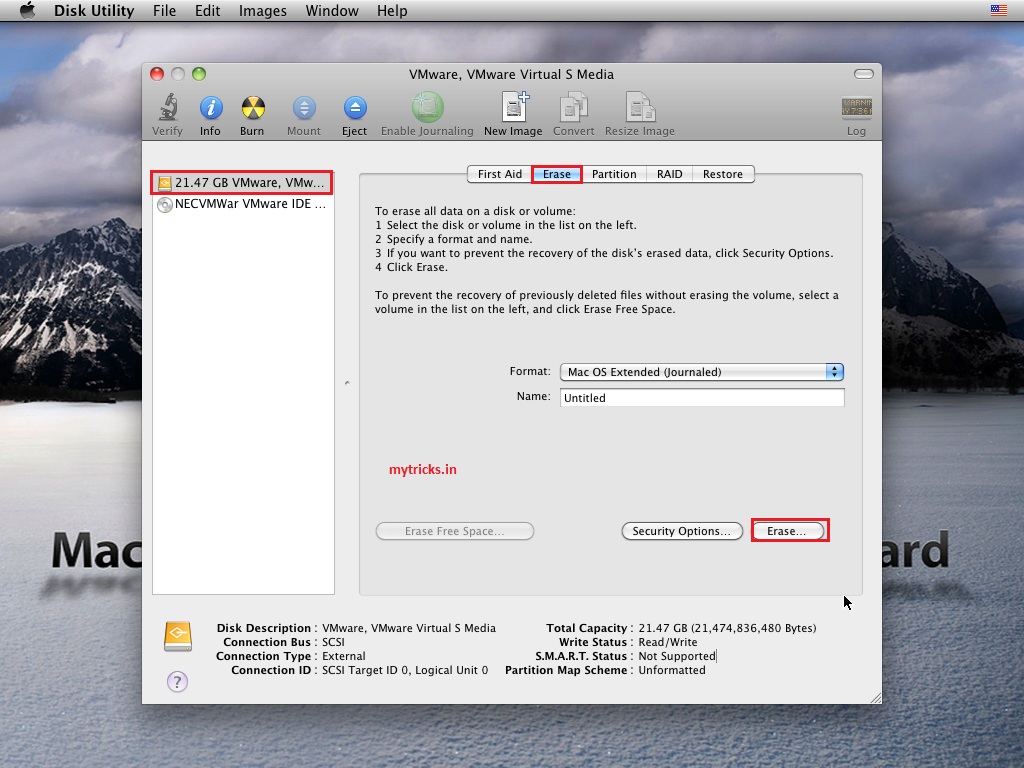Click the Burn toolbar icon
Viewport: 1024px width, 768px height.
point(253,107)
